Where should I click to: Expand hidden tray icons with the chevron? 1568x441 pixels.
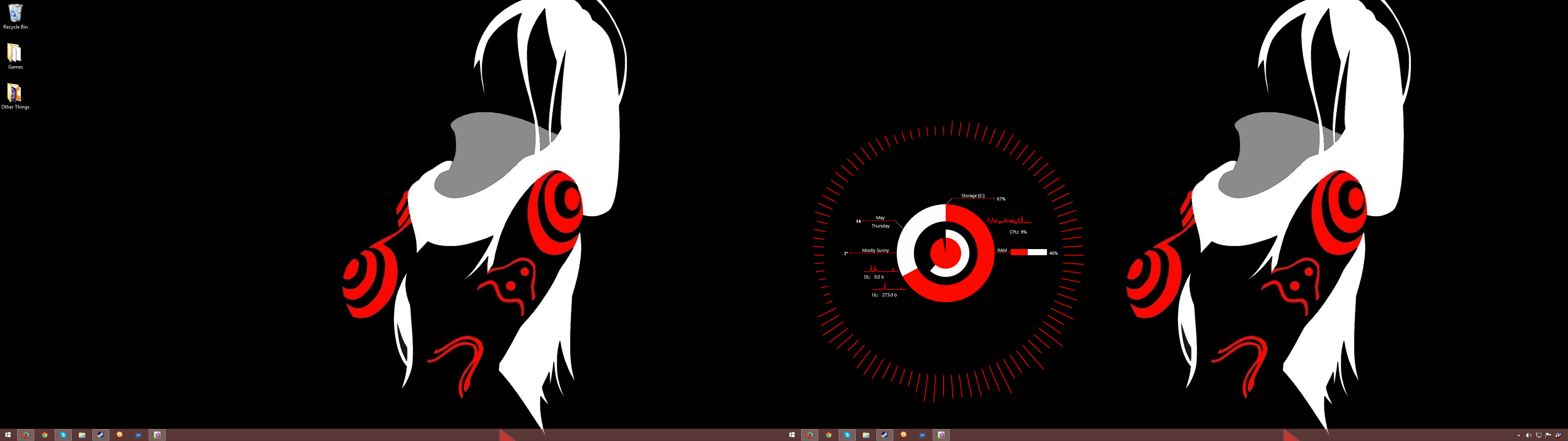coord(1519,435)
